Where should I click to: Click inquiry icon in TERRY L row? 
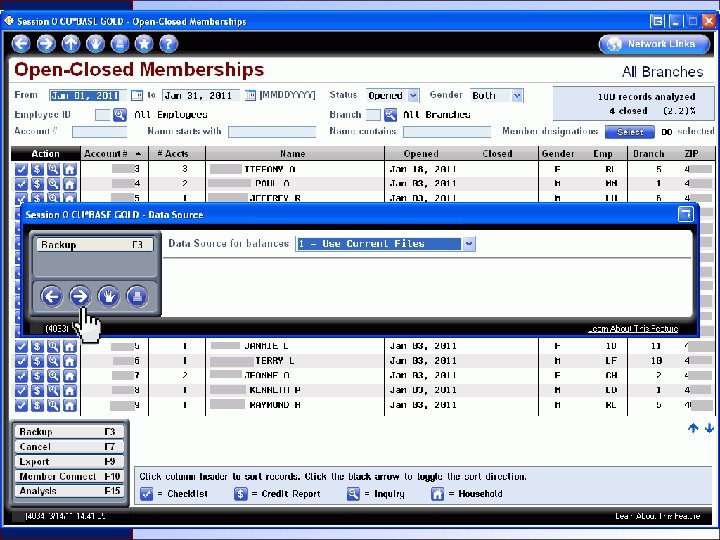point(53,361)
